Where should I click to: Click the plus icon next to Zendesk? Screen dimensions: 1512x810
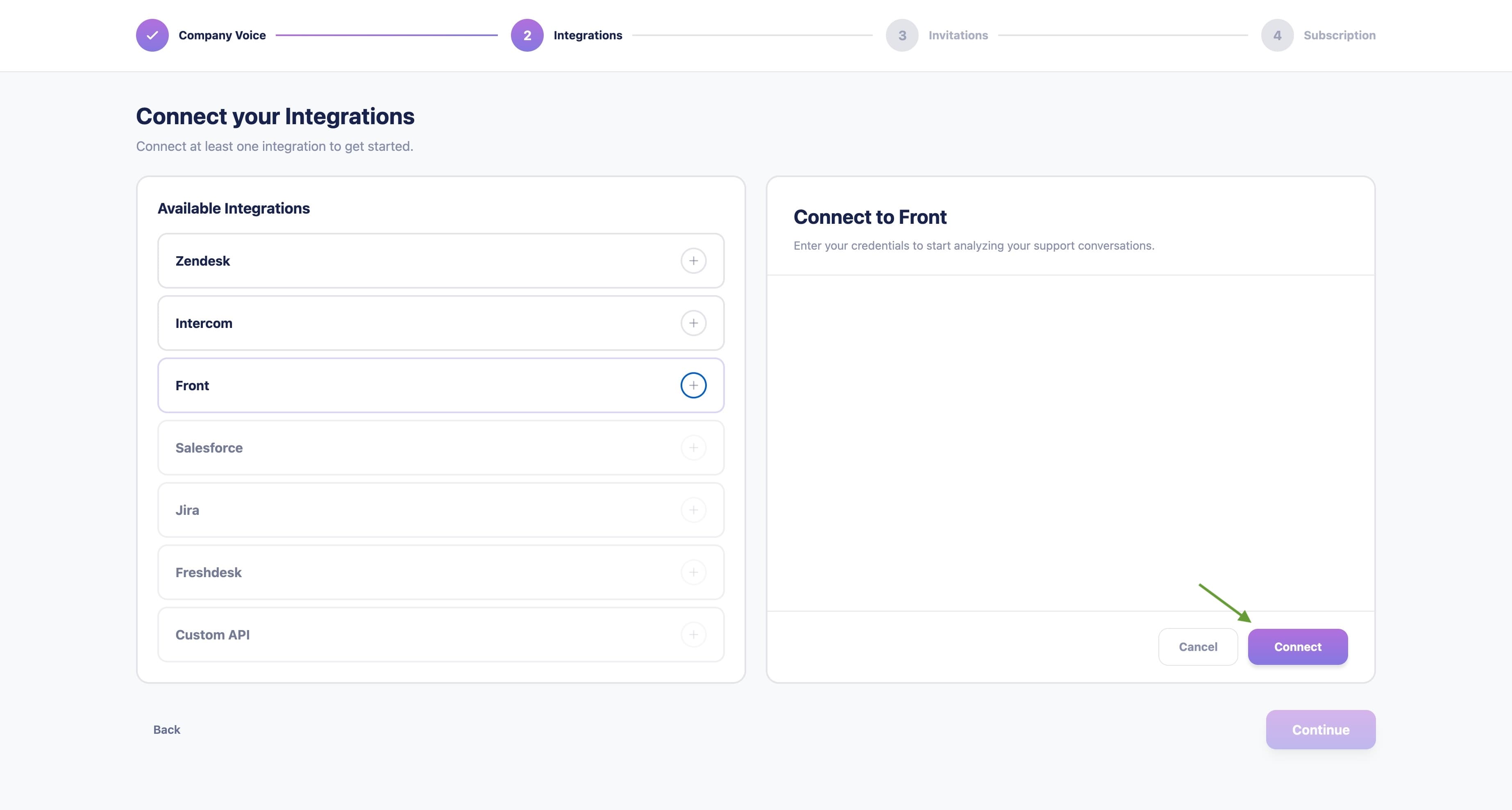click(x=695, y=261)
